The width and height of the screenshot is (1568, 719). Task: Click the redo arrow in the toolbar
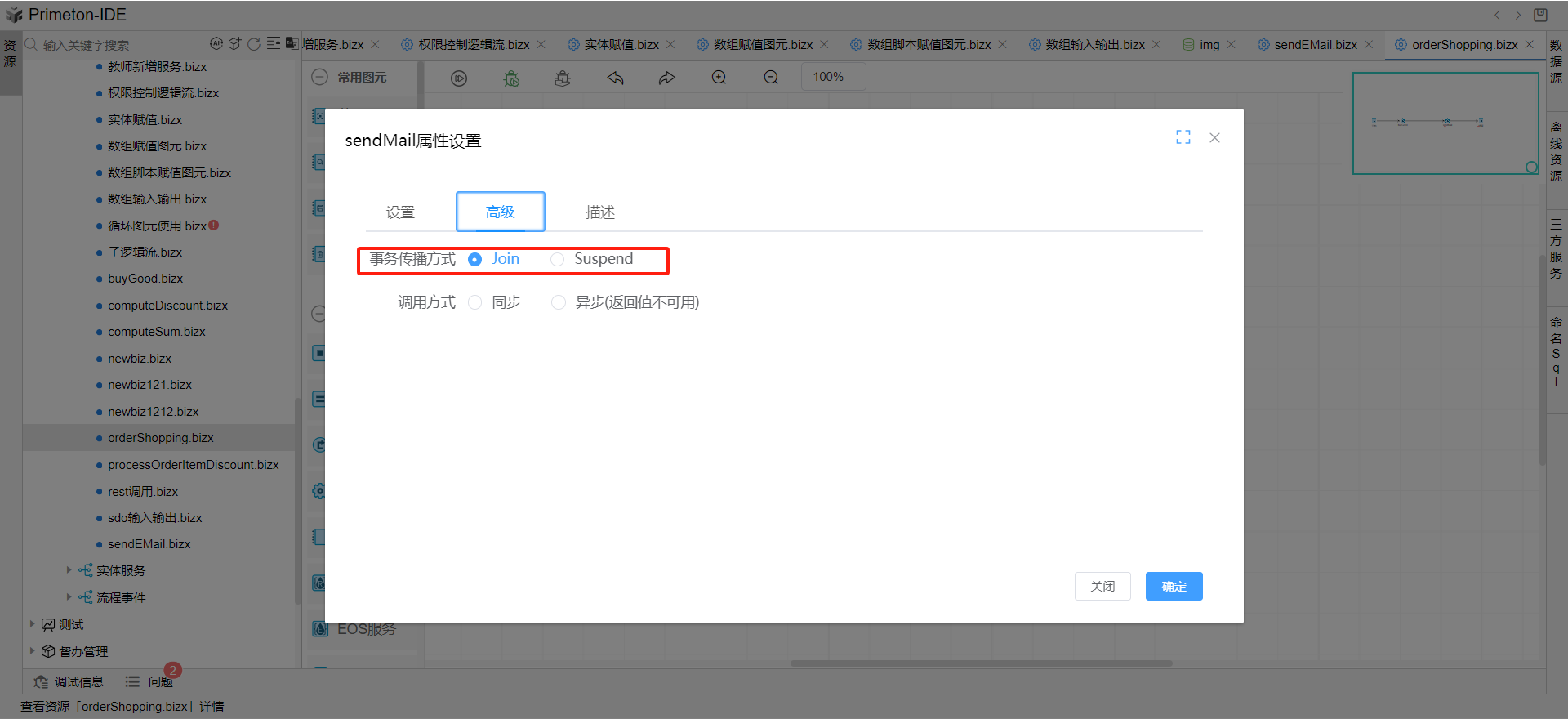tap(666, 78)
